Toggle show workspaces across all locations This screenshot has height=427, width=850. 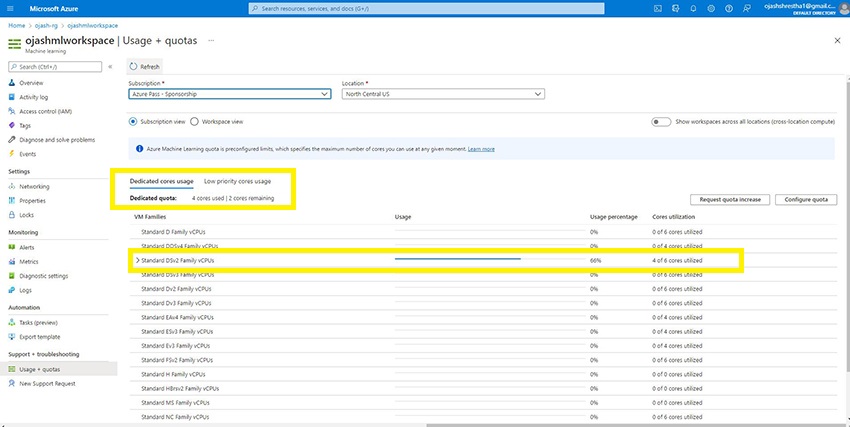[660, 121]
